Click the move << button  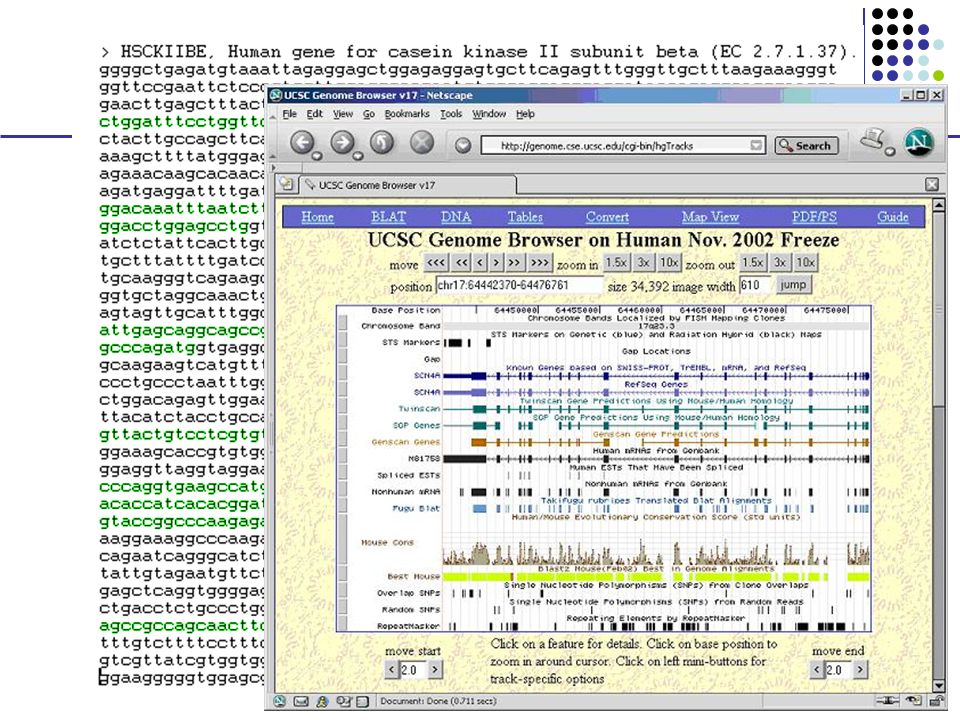[x=462, y=263]
